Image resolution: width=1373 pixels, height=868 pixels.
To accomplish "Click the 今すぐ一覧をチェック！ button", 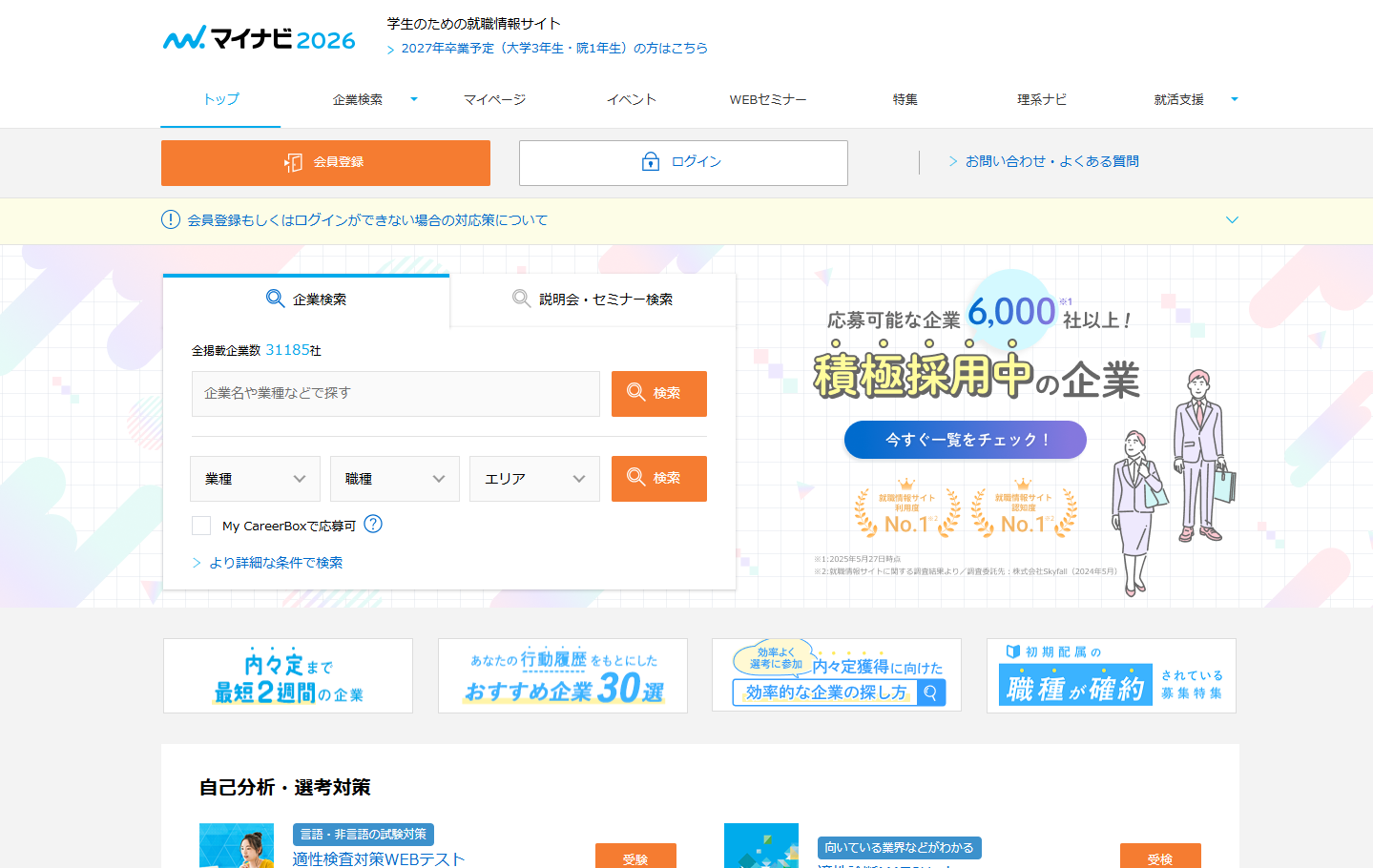I will tap(964, 440).
